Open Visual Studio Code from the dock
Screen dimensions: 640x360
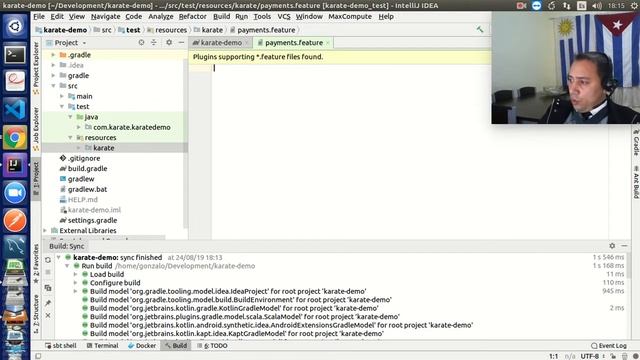tap(15, 110)
